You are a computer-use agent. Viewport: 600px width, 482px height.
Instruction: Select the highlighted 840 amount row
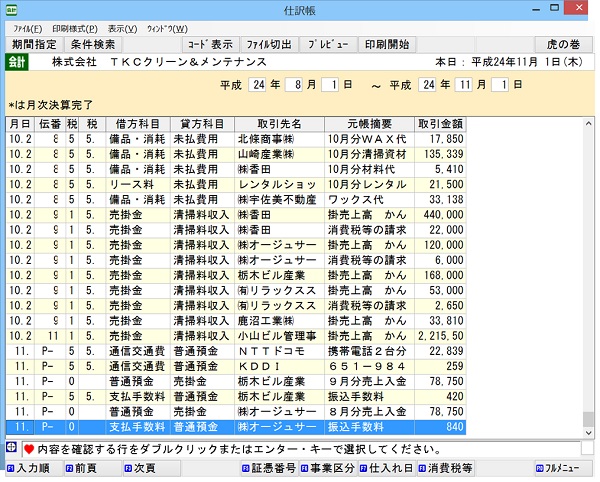click(x=236, y=427)
